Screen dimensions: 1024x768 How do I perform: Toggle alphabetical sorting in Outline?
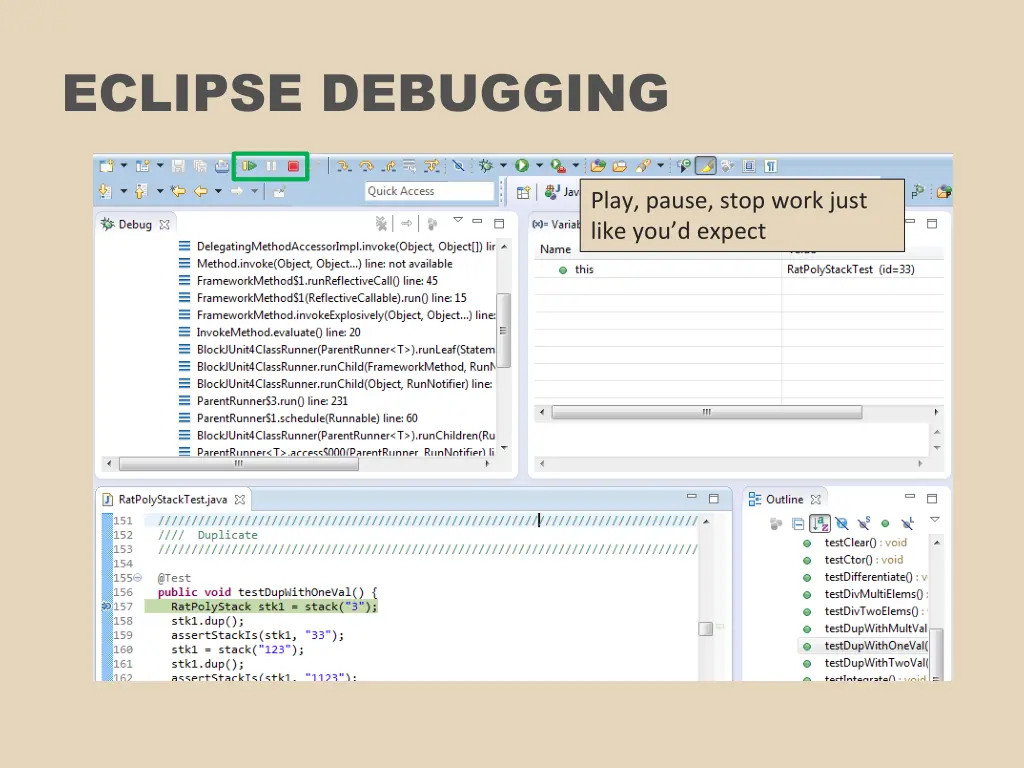(x=820, y=523)
